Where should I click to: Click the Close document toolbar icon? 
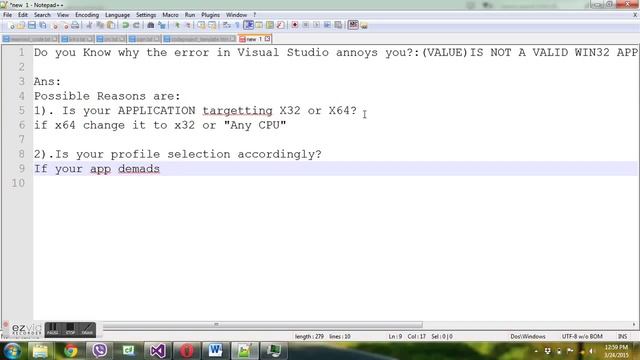(x=54, y=25)
